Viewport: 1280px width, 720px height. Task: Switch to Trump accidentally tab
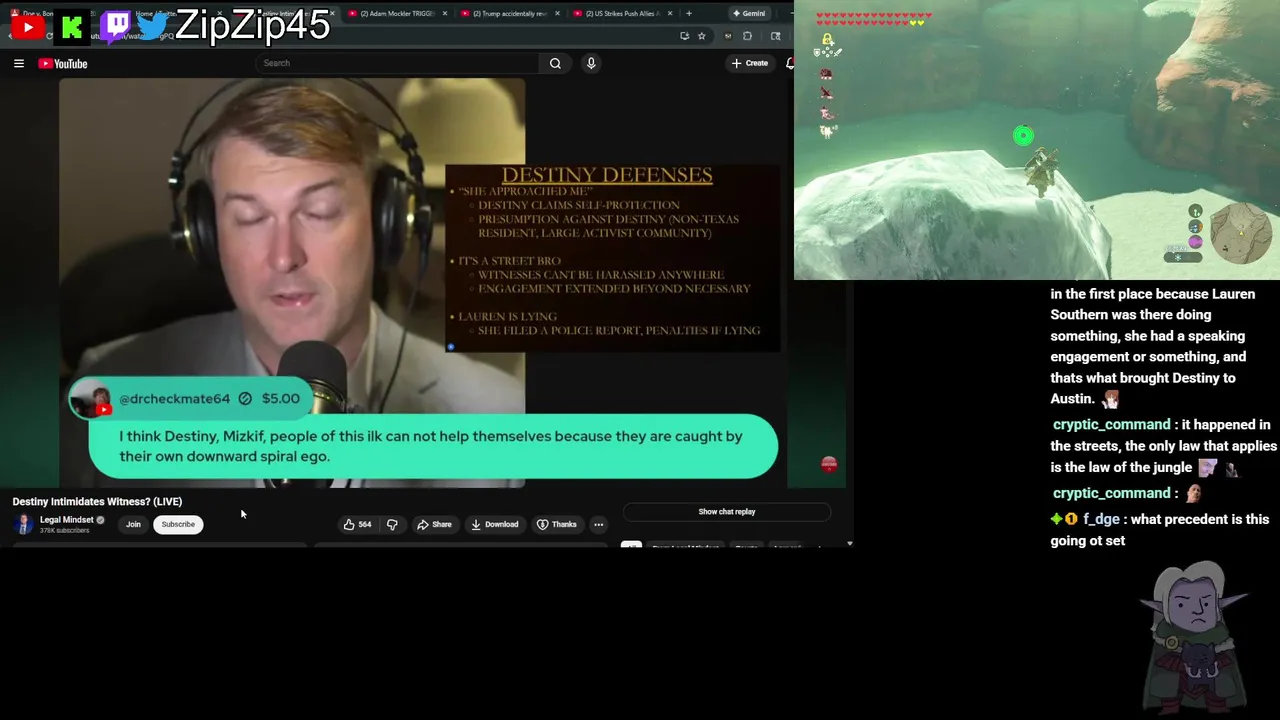[508, 14]
